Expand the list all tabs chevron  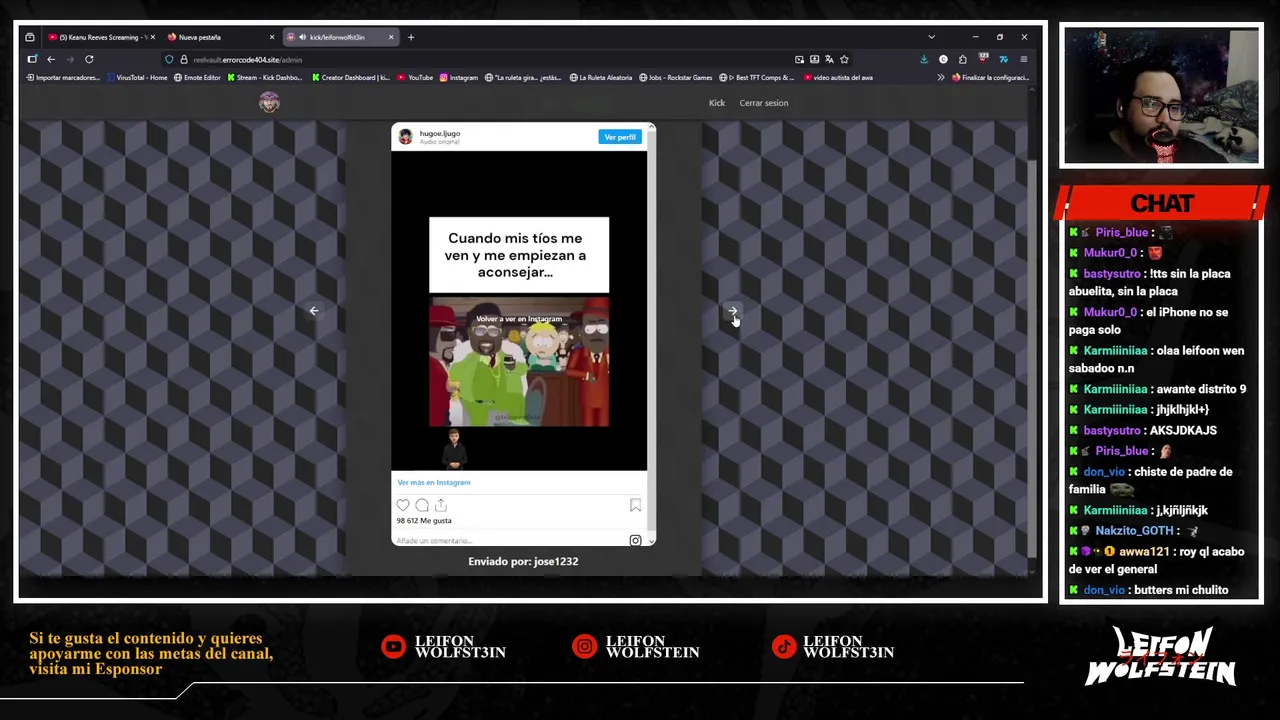point(931,37)
